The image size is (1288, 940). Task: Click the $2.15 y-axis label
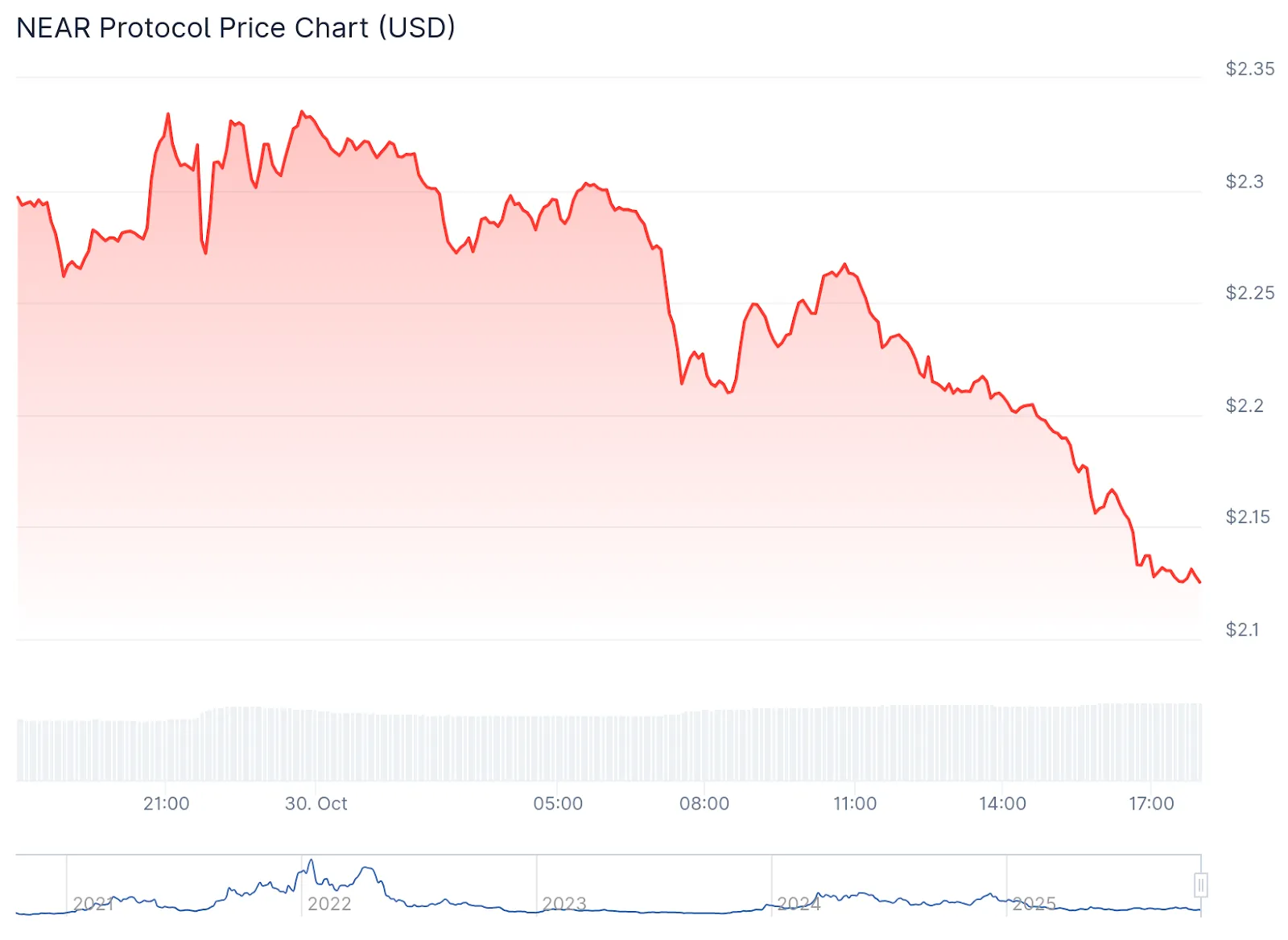pos(1248,517)
